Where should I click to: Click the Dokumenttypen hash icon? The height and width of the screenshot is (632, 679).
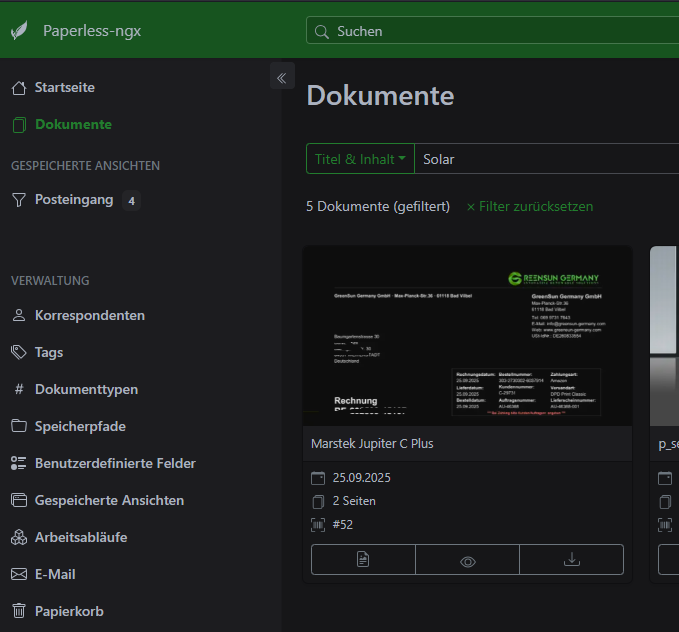point(19,390)
